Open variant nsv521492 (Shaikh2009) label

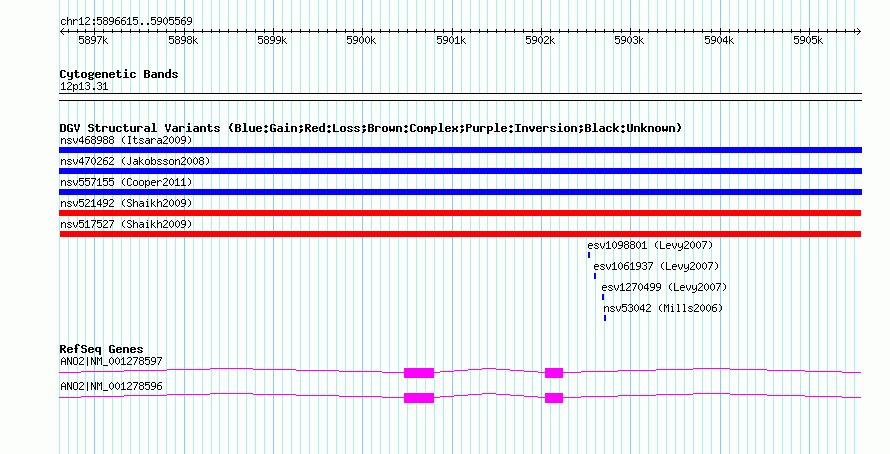(126, 203)
